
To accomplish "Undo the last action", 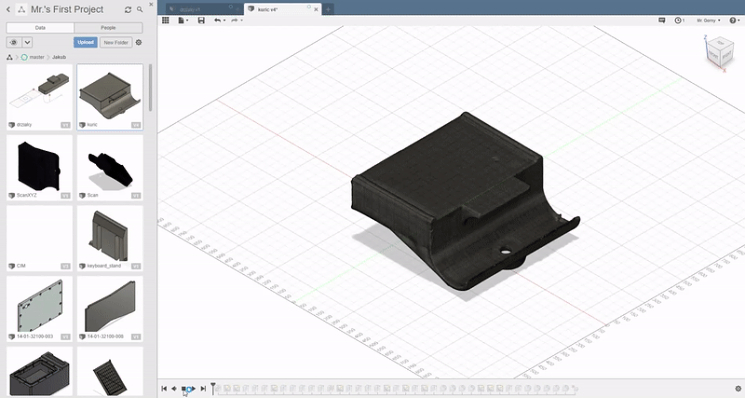I will tap(218, 20).
